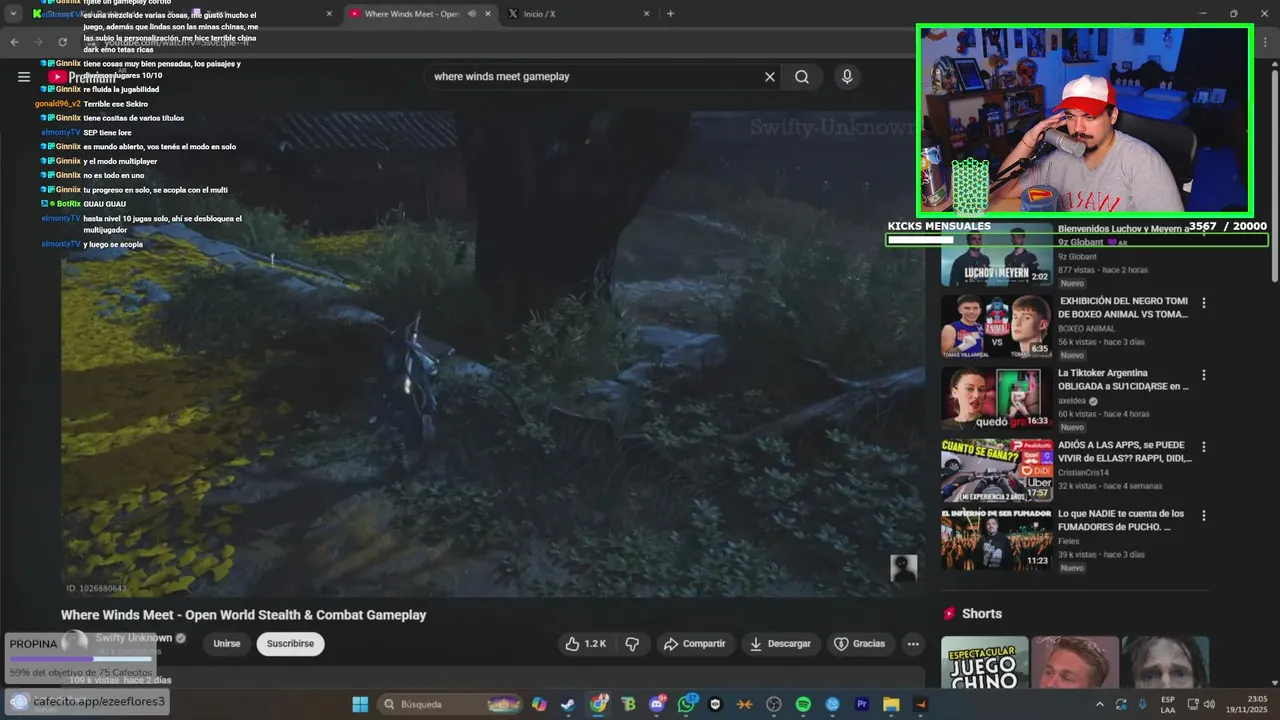Screen dimensions: 1280x720
Task: Click the CristianCris14 channel name
Action: click(x=1083, y=472)
